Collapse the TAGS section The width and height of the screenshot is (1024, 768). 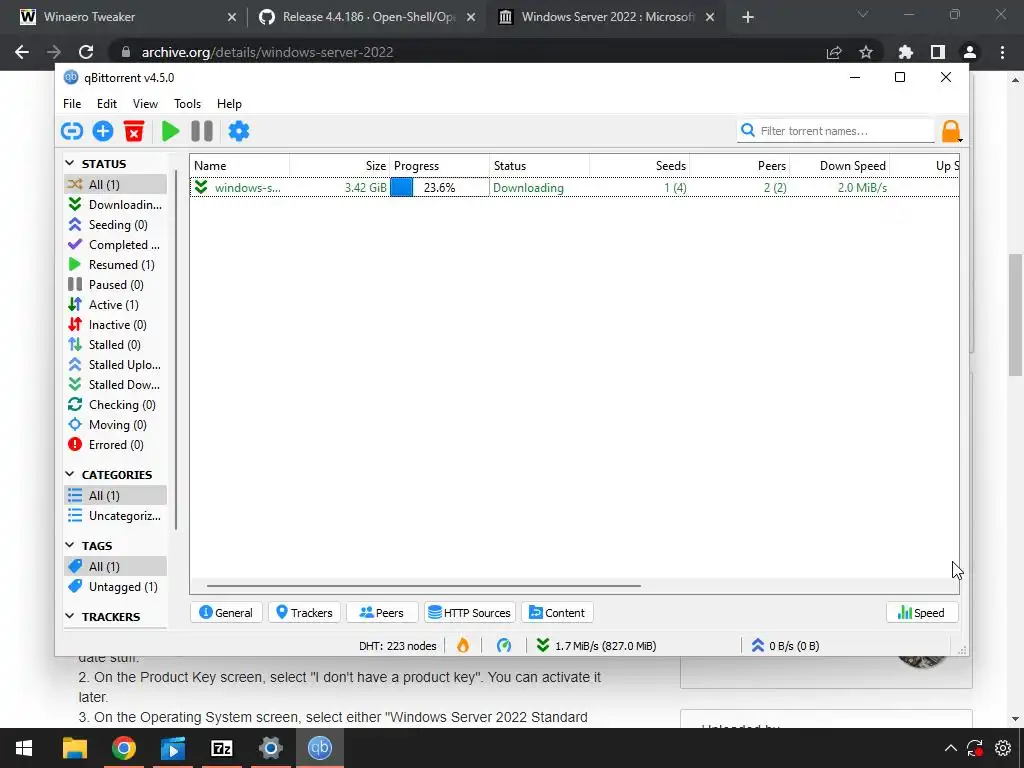[x=70, y=545]
